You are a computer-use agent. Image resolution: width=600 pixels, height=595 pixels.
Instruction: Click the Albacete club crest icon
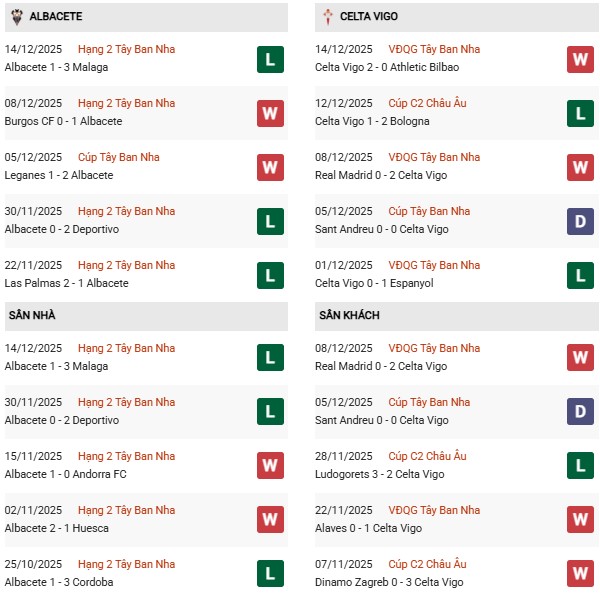coord(15,17)
